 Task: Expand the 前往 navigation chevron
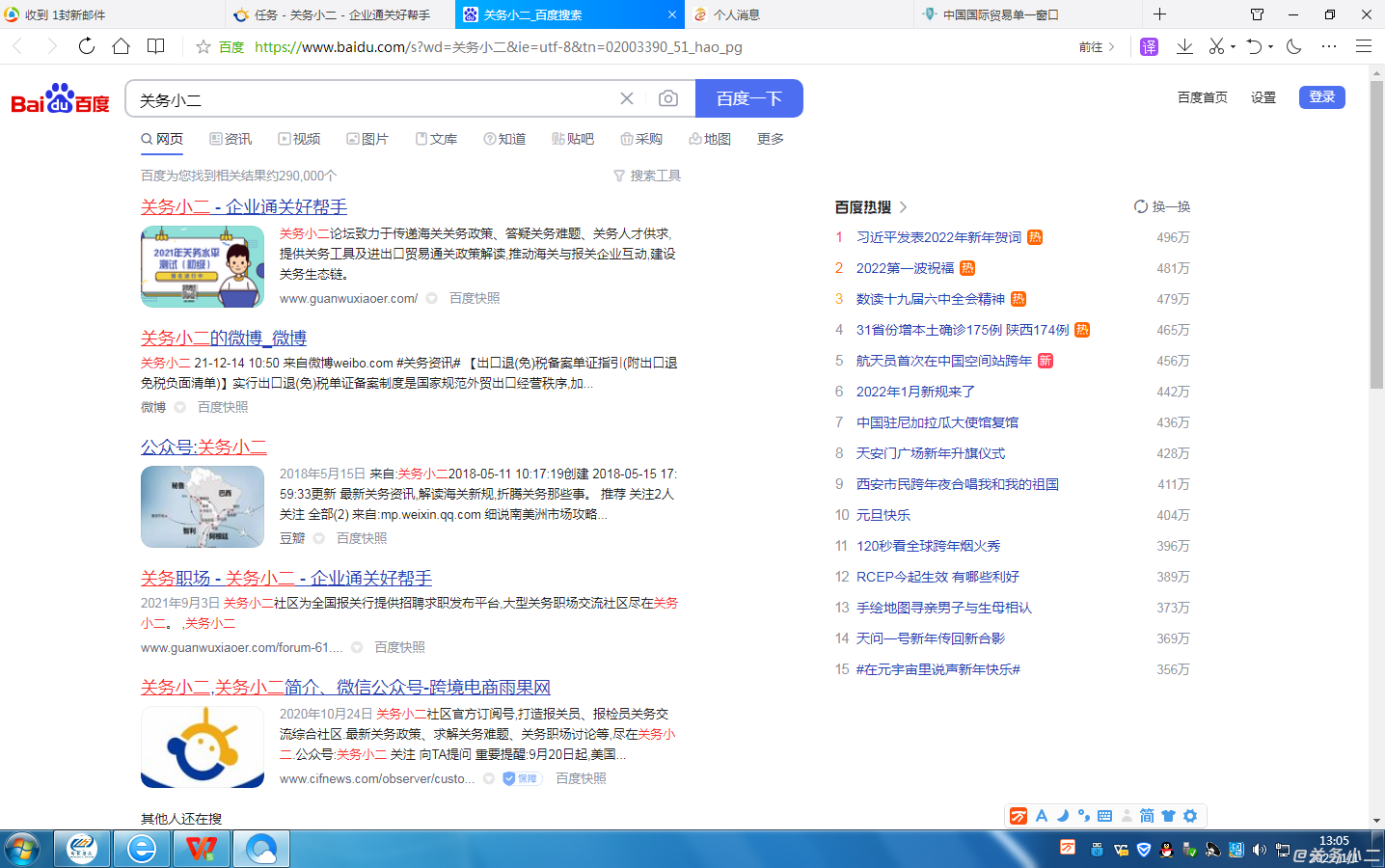[x=1111, y=46]
